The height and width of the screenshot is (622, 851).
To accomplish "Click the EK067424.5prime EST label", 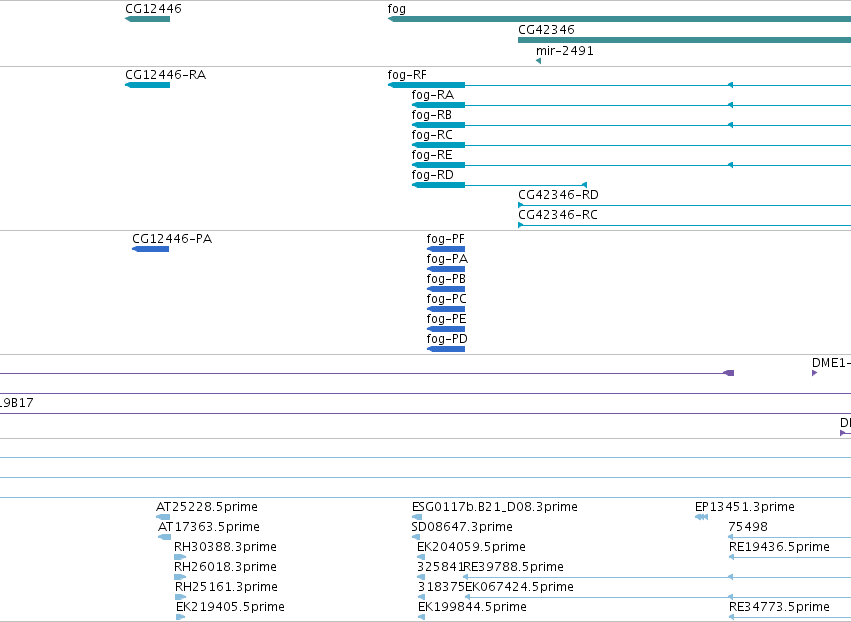I will point(519,587).
